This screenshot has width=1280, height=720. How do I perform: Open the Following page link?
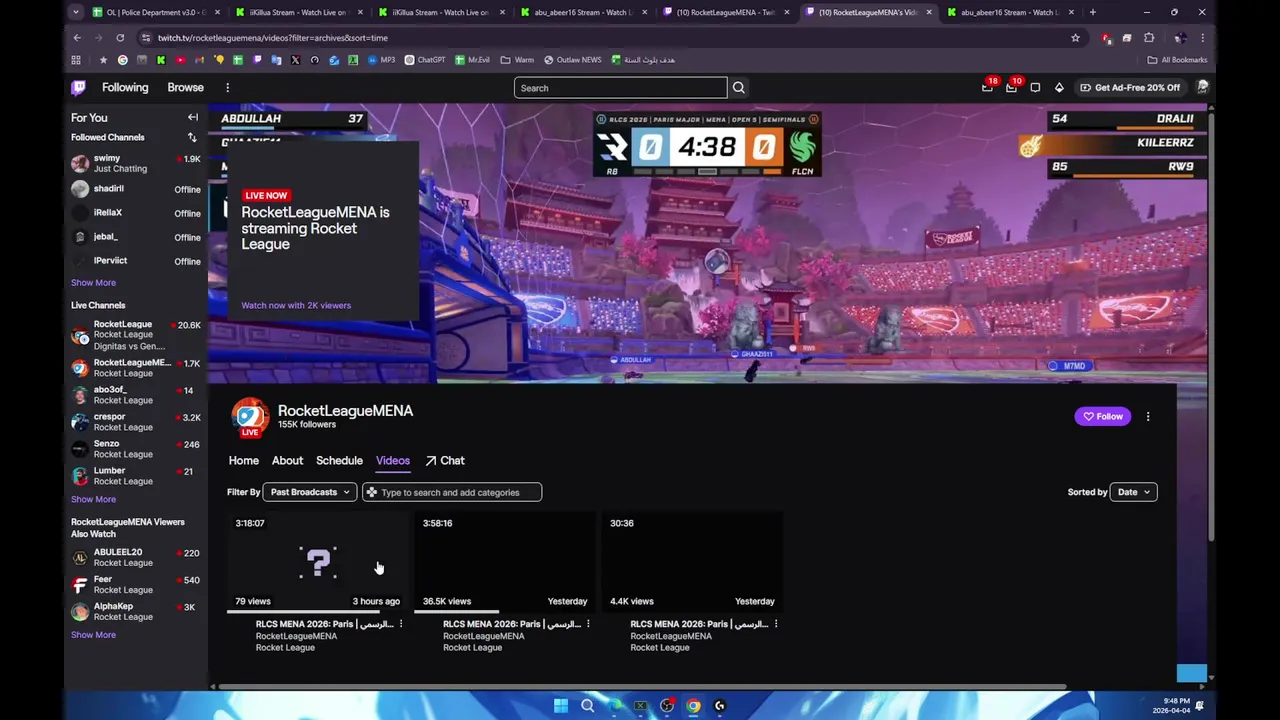pyautogui.click(x=125, y=88)
